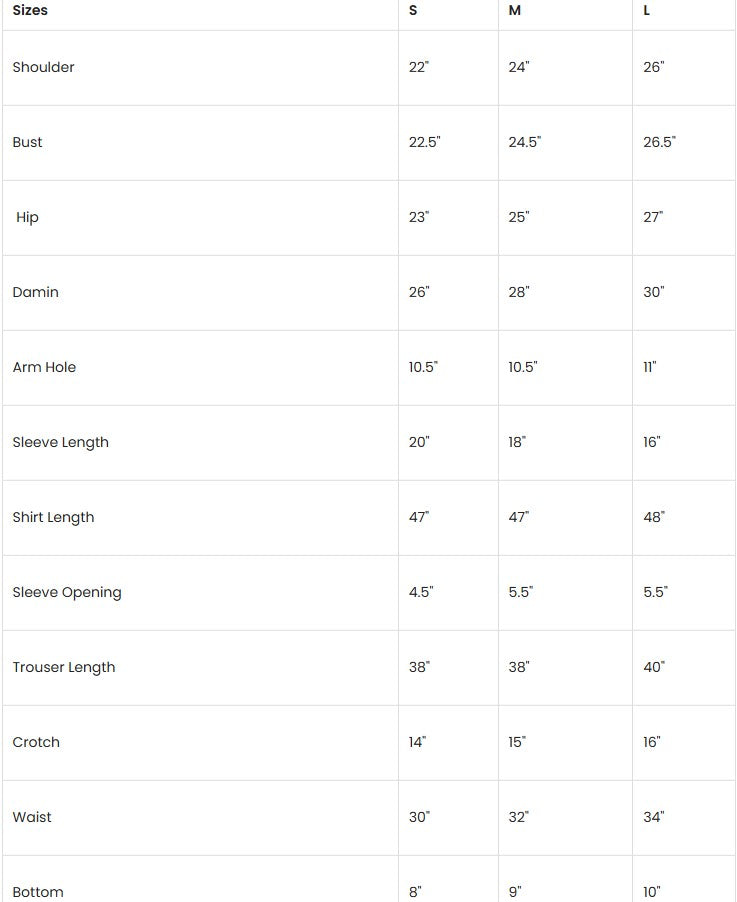737x902 pixels.
Task: Select the "M" size column header
Action: [515, 10]
